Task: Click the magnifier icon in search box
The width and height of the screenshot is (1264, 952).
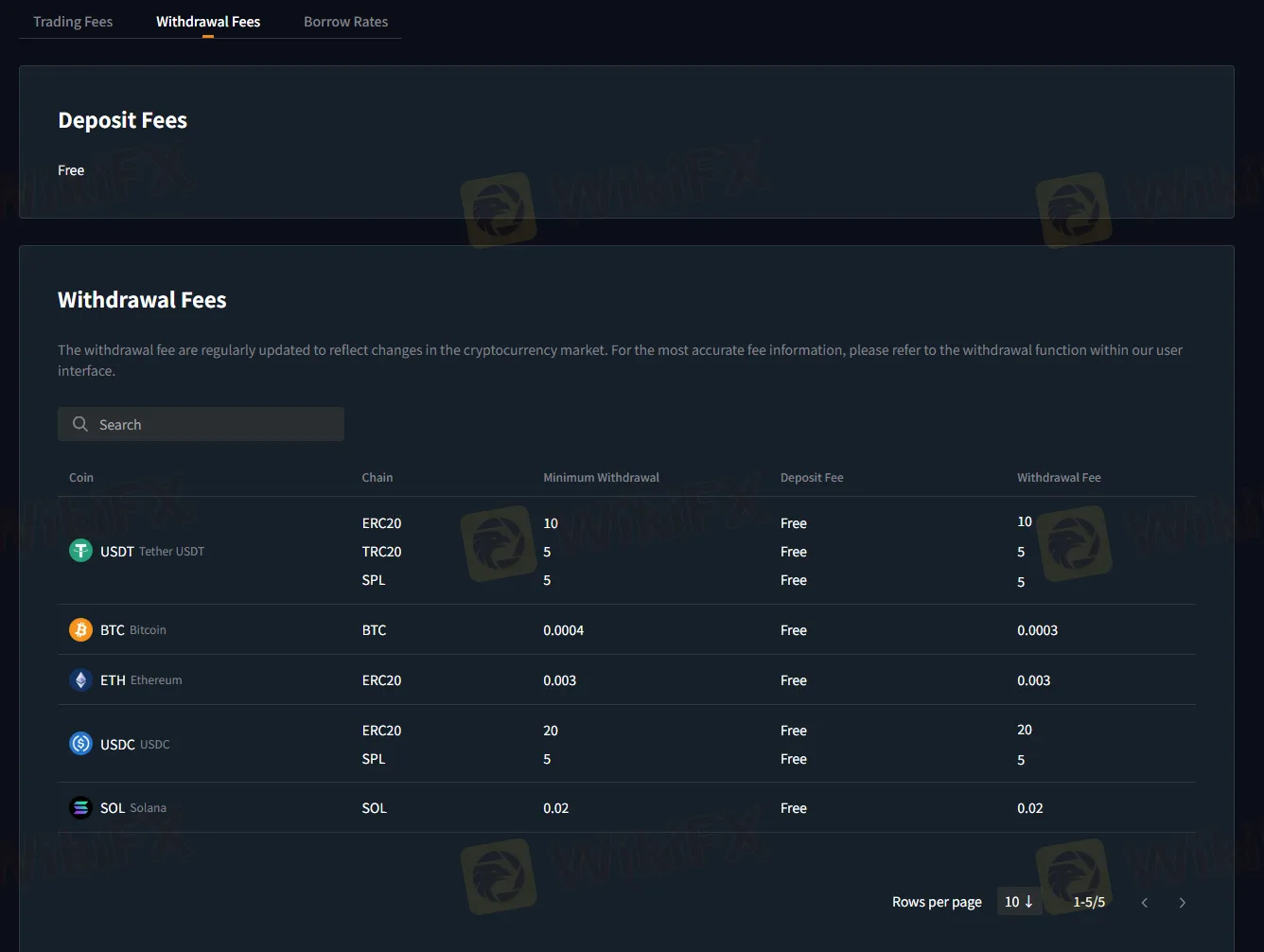Action: (80, 424)
